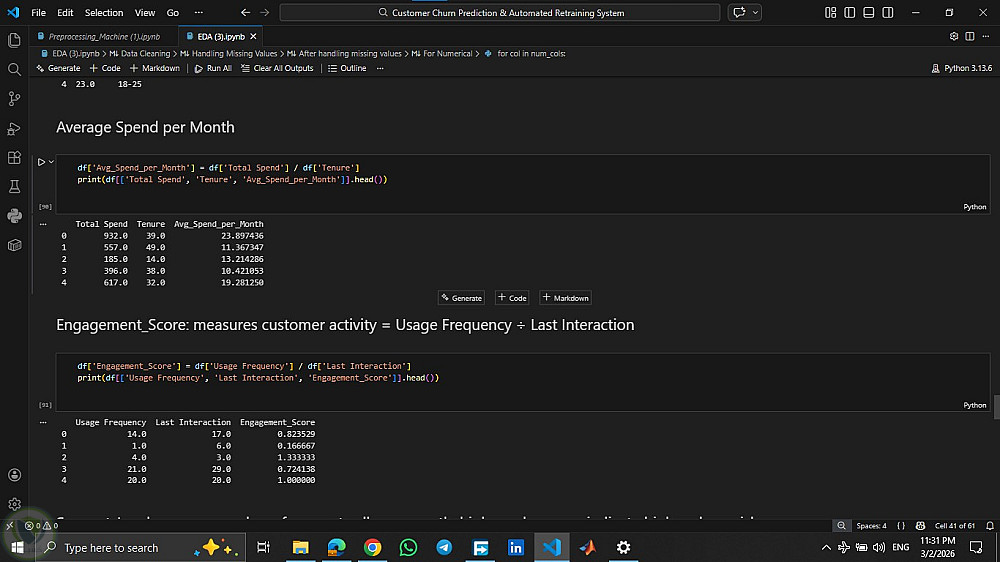Expand run options arrow beside cell run button
This screenshot has width=1000, height=562.
click(51, 161)
